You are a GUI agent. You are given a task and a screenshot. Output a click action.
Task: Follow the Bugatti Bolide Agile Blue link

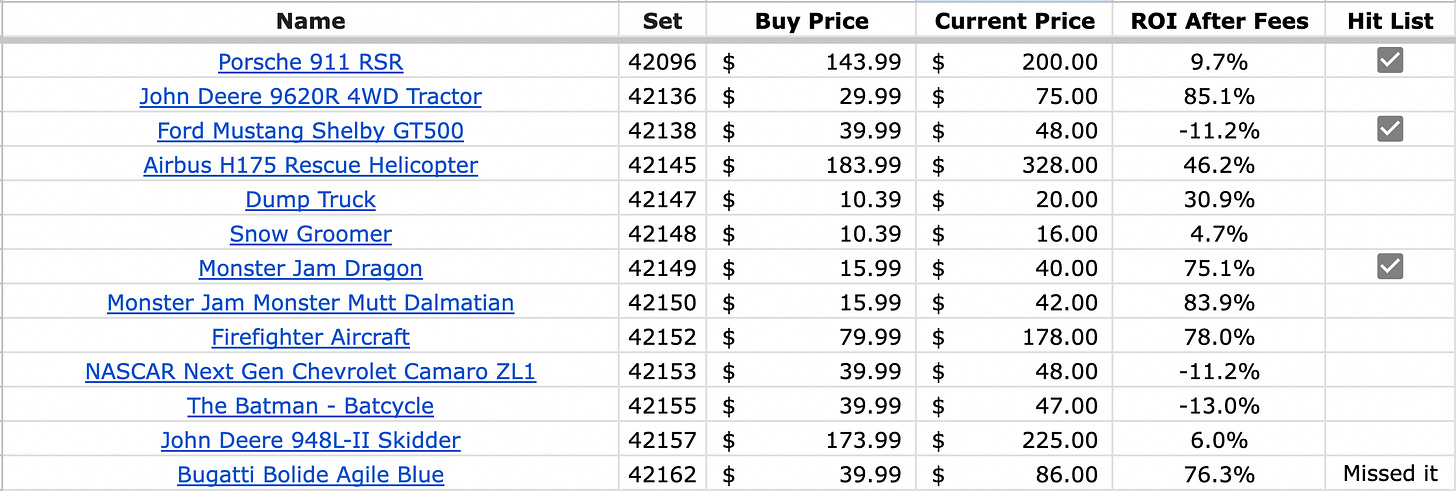point(311,474)
